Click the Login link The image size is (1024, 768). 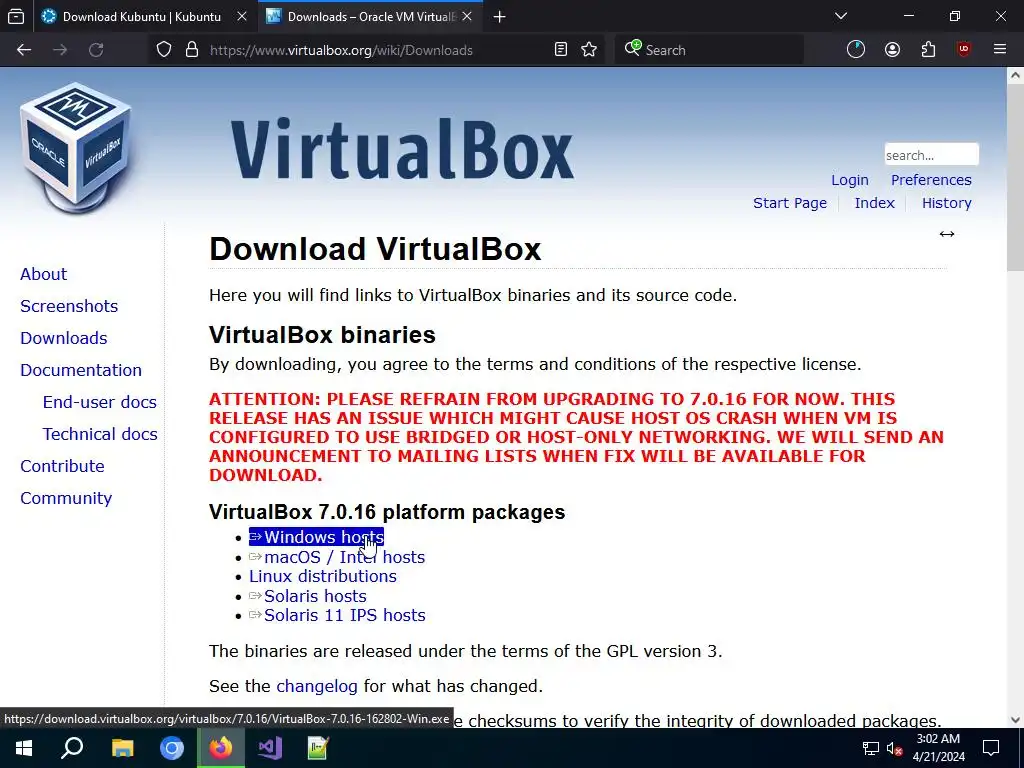850,180
